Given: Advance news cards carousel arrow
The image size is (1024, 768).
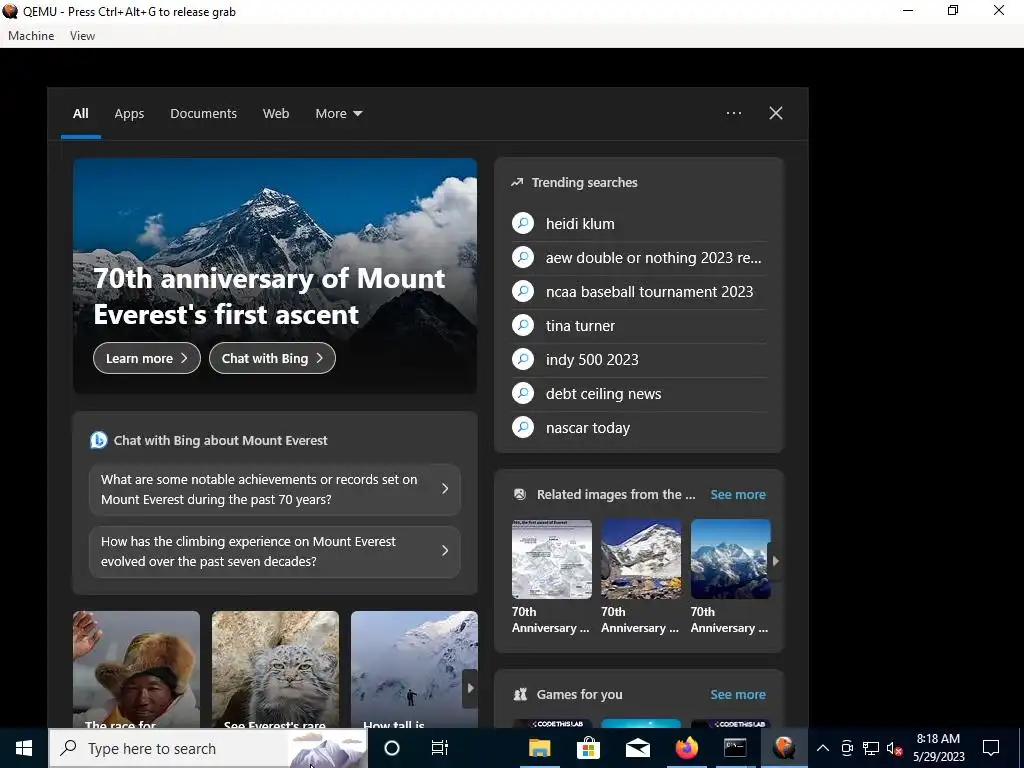Looking at the screenshot, I should click(x=470, y=688).
